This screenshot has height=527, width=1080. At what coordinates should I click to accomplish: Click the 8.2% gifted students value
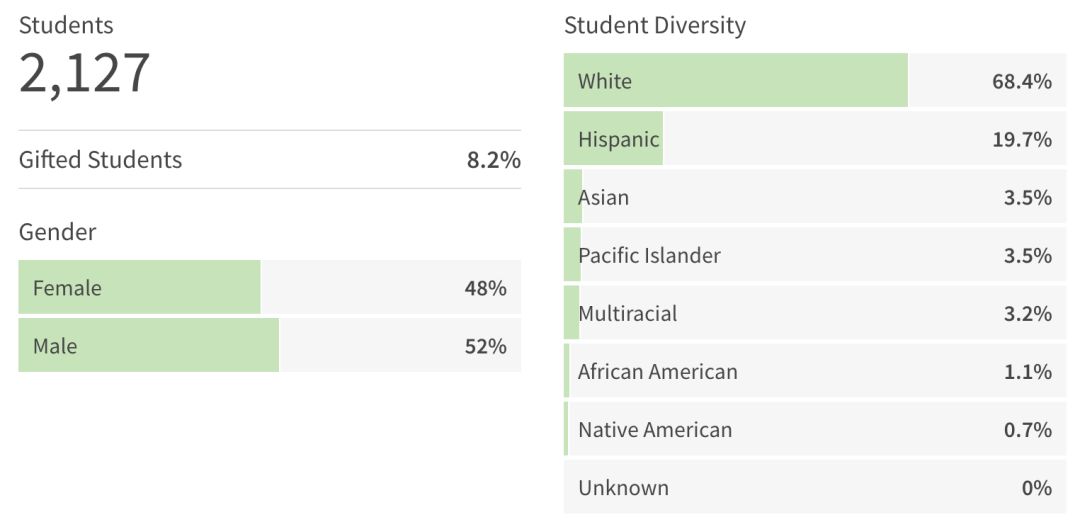pos(493,160)
